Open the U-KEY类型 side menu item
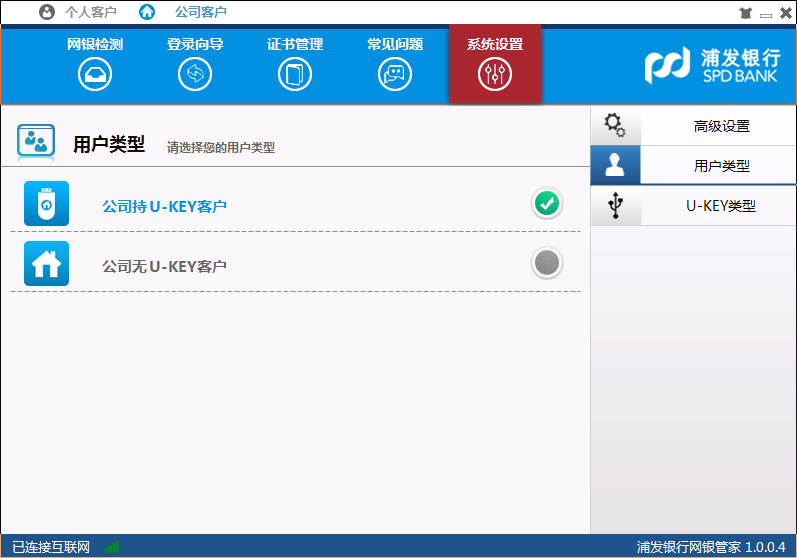 [x=720, y=206]
